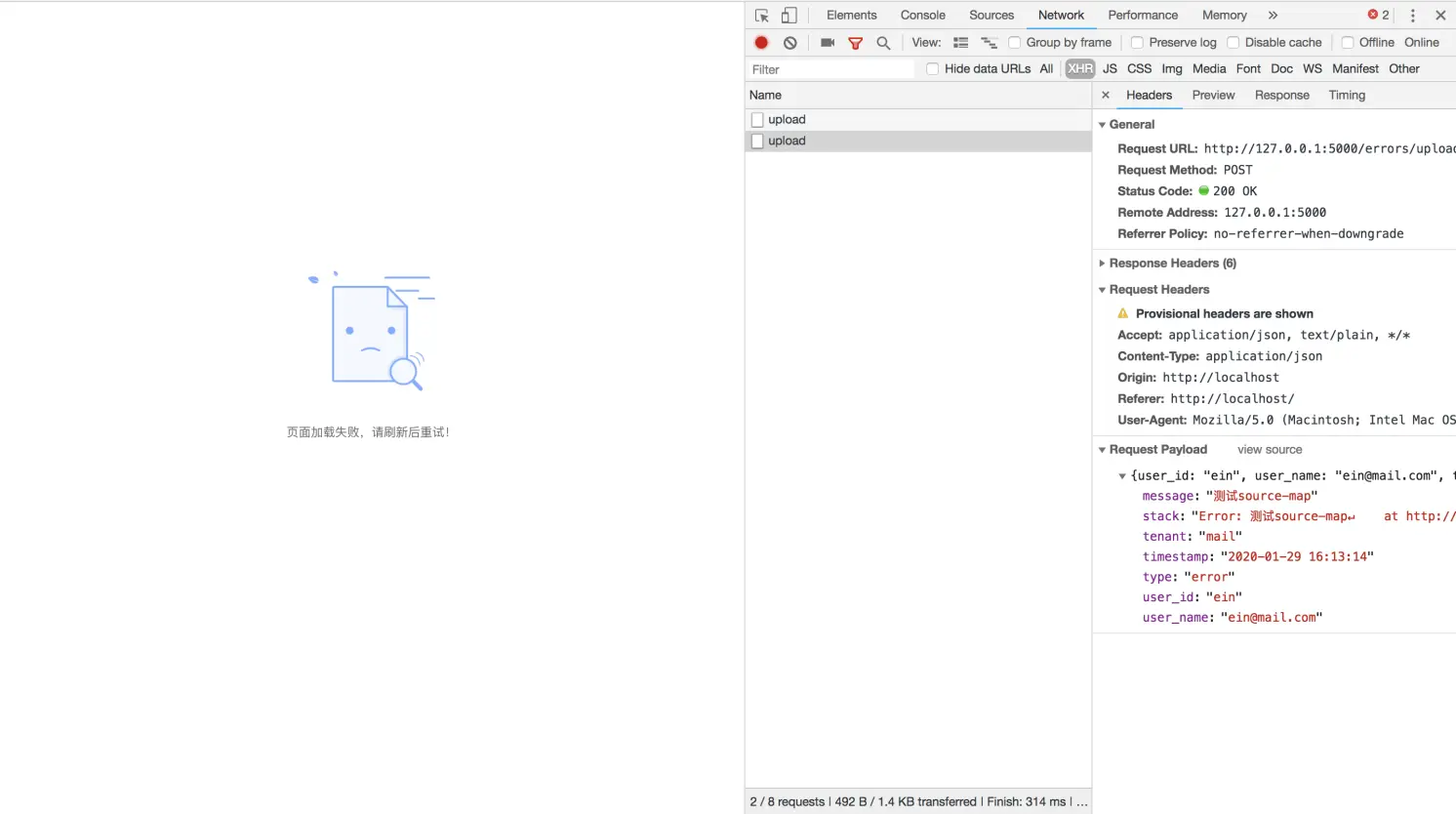
Task: Filter requests by Img
Action: tap(1172, 69)
